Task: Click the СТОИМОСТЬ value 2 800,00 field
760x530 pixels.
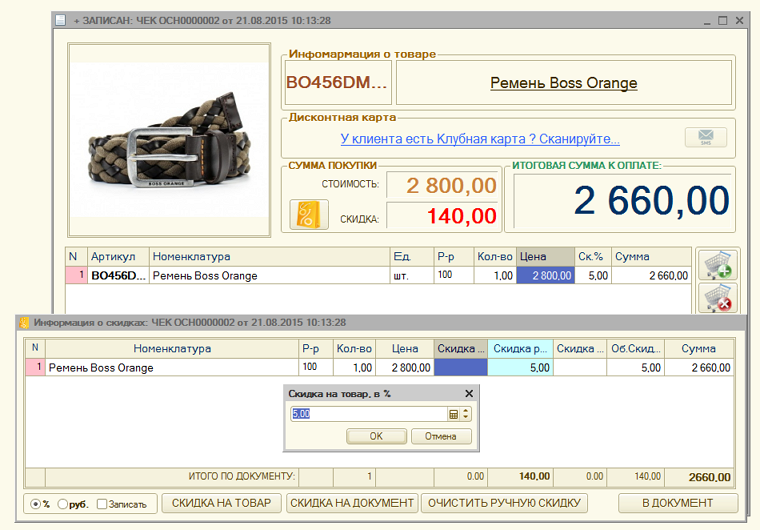Action: [443, 185]
